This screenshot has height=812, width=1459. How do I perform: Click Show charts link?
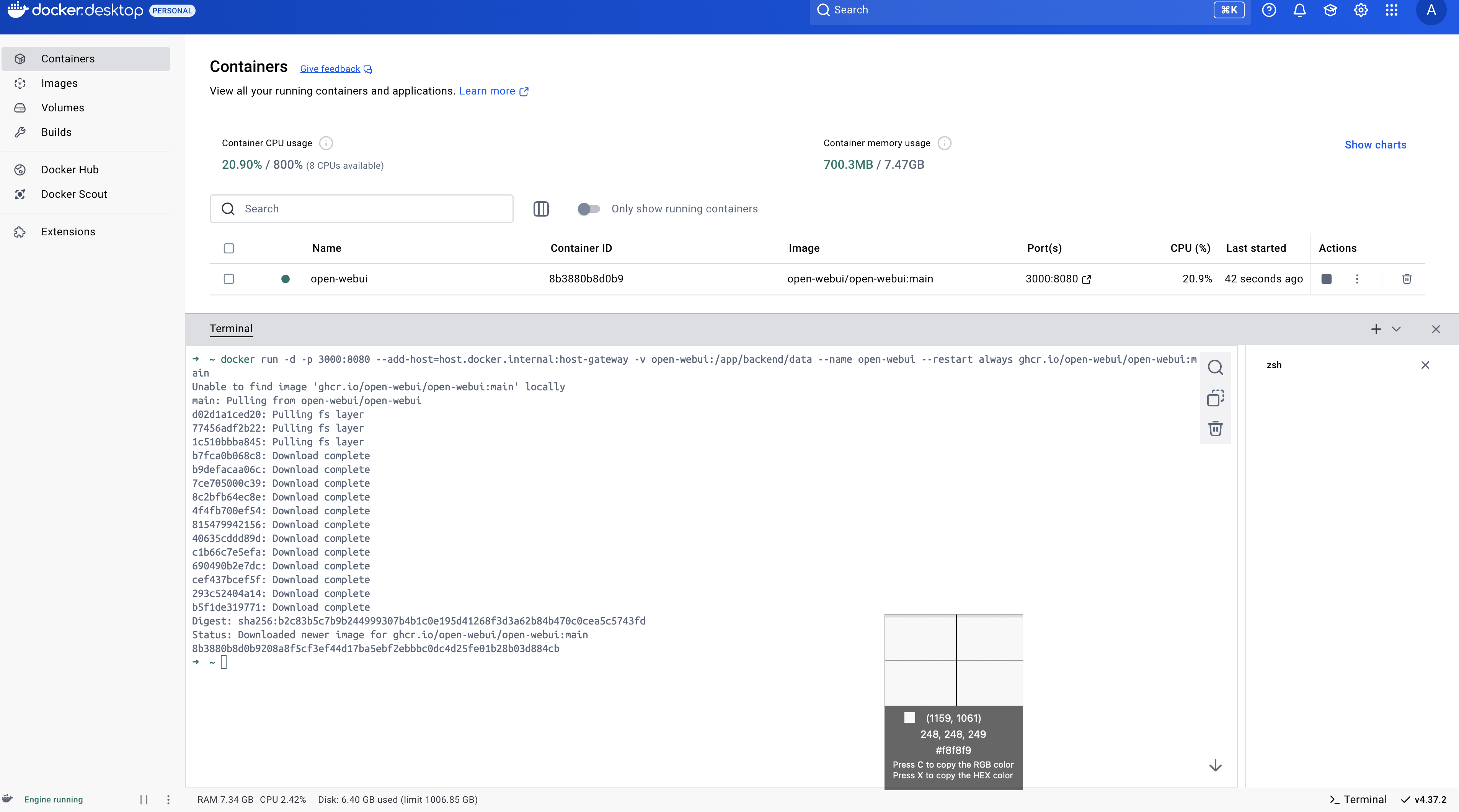[1375, 145]
